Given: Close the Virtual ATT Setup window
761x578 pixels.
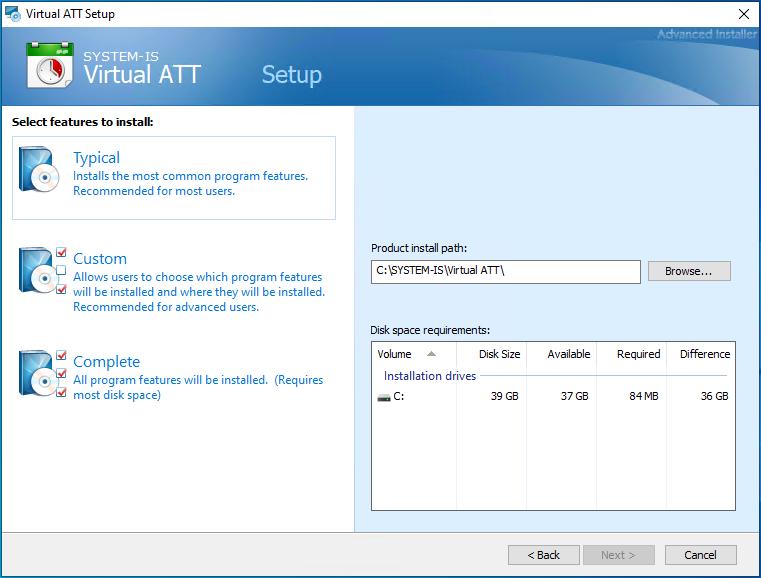Looking at the screenshot, I should [x=743, y=14].
